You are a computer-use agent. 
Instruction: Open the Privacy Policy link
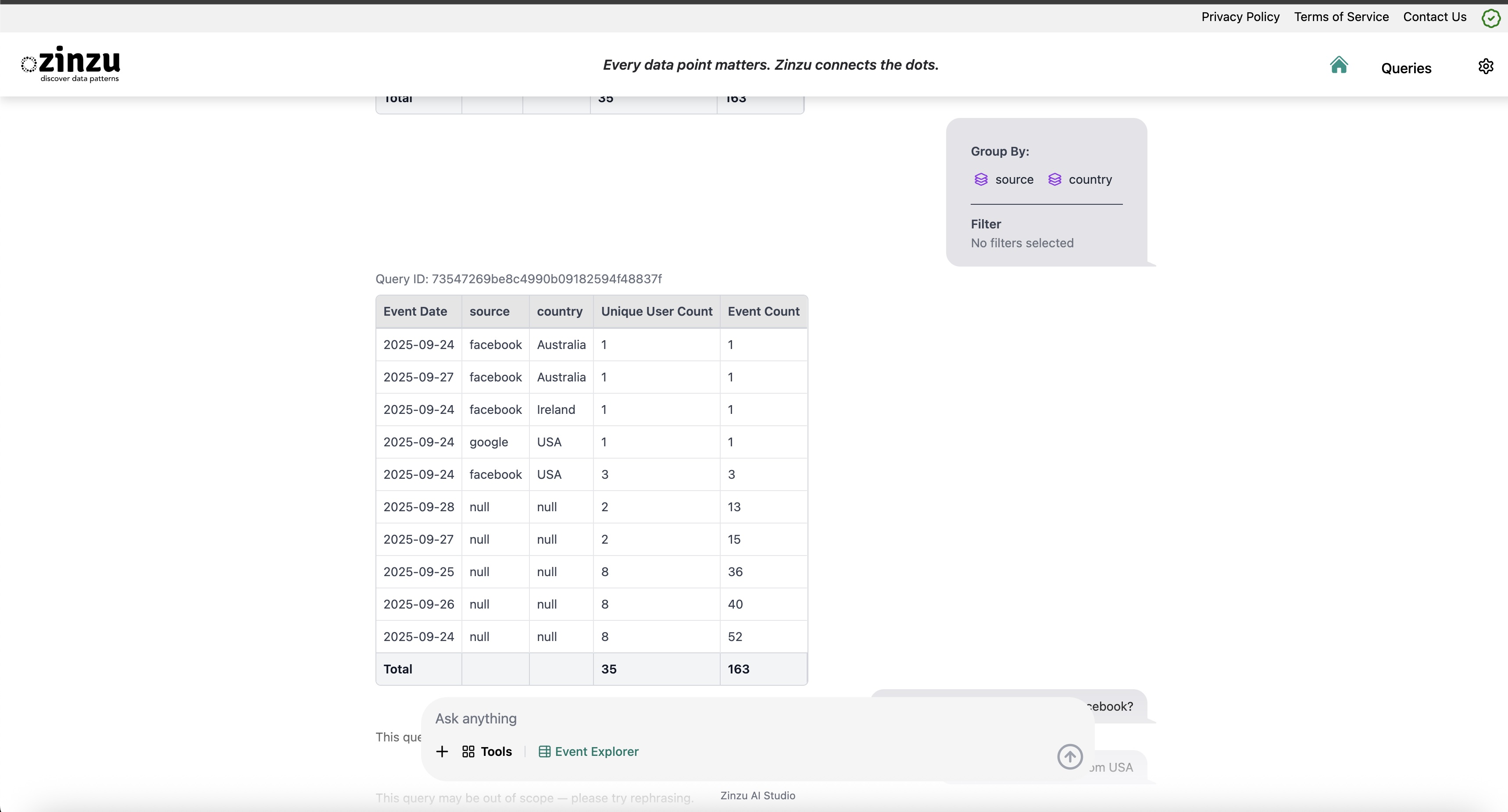click(x=1240, y=17)
